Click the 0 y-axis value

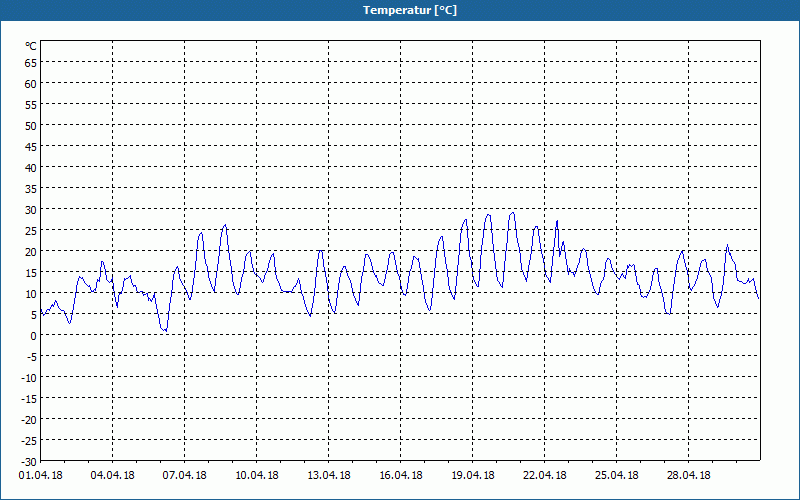(x=34, y=336)
